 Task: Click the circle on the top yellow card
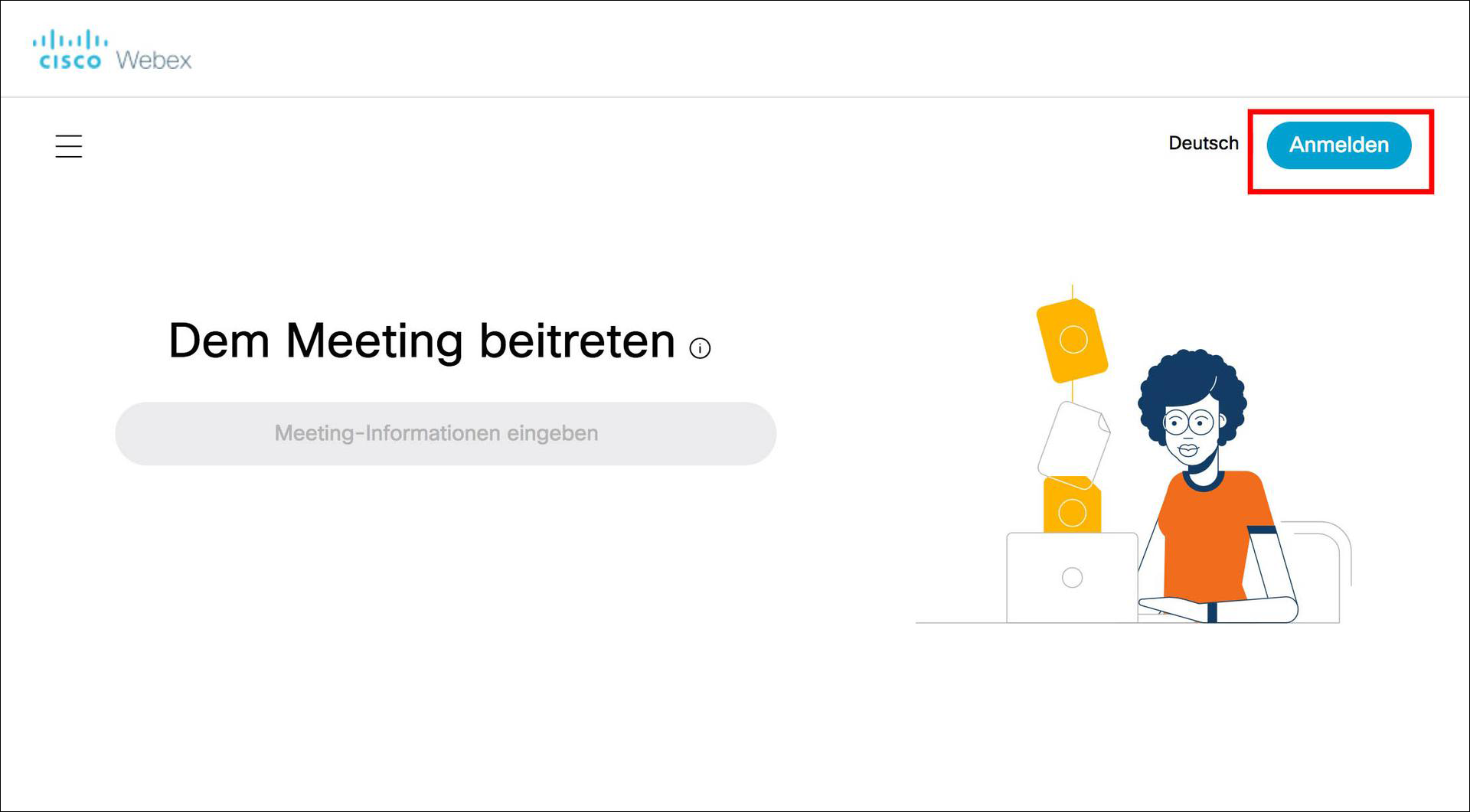tap(1073, 339)
